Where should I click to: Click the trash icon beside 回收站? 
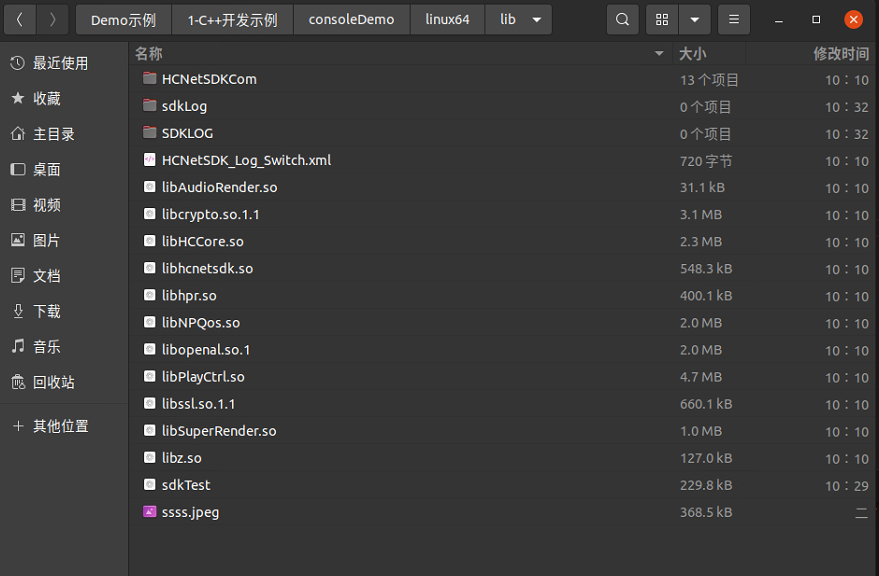coord(18,382)
